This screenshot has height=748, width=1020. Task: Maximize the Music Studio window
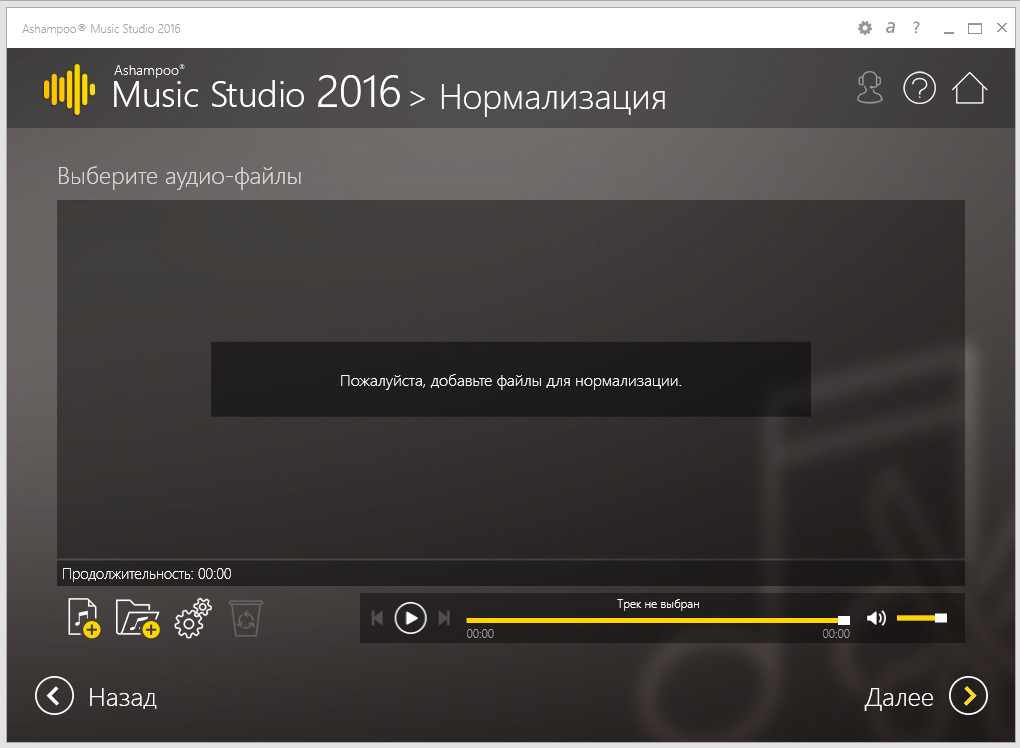[975, 28]
